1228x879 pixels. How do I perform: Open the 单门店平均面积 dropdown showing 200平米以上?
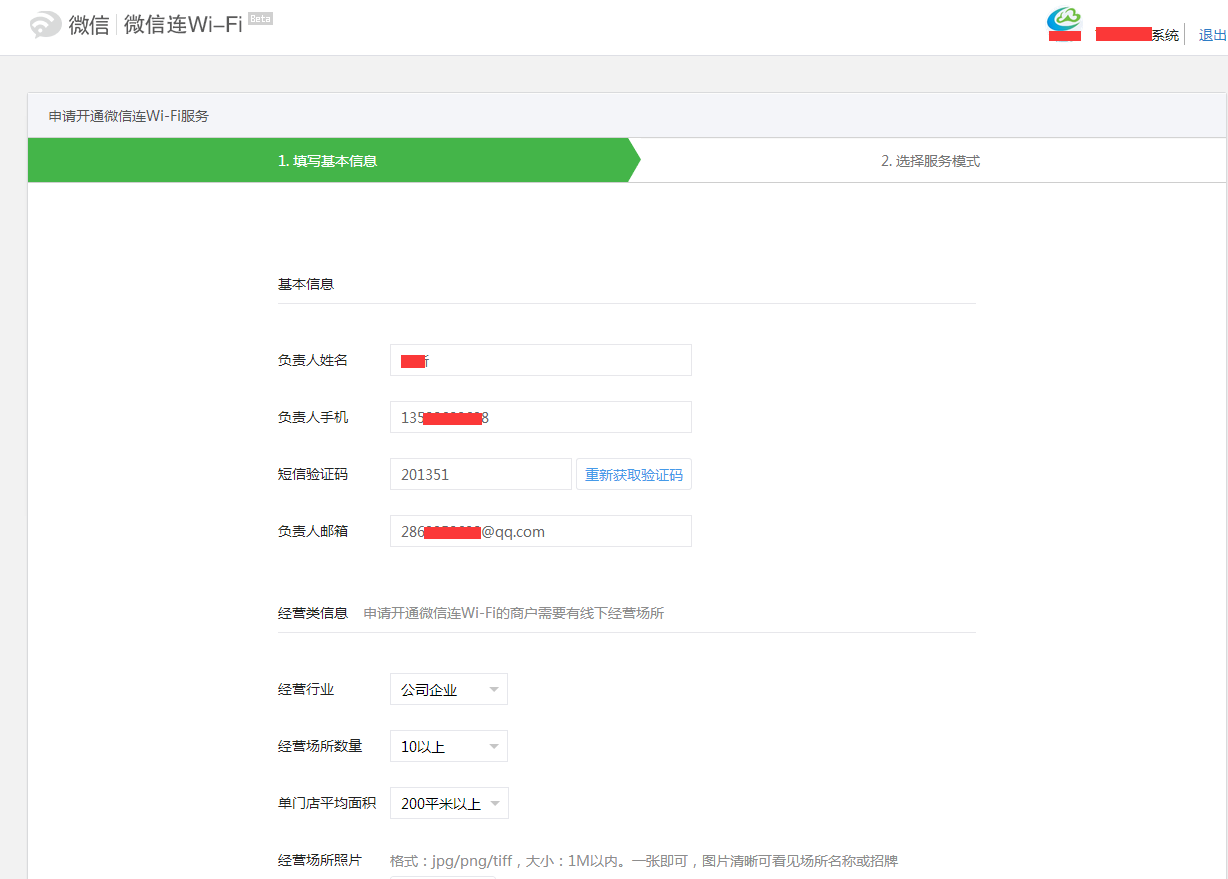(448, 803)
